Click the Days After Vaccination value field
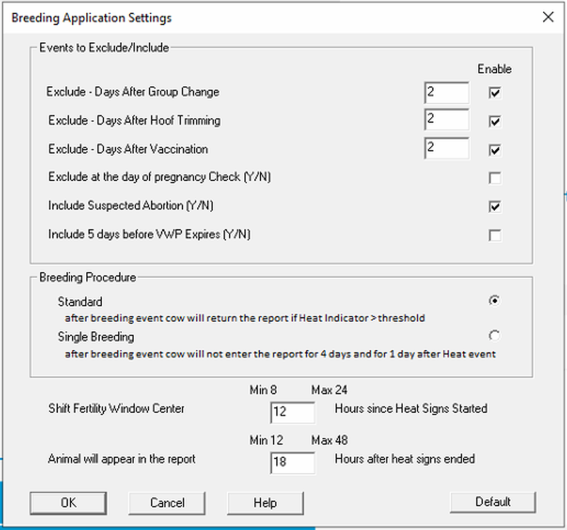Viewport: 567px width, 530px height. click(x=447, y=148)
